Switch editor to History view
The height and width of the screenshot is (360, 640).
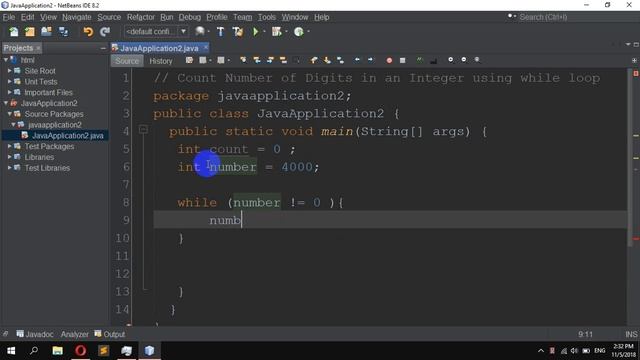tap(161, 61)
